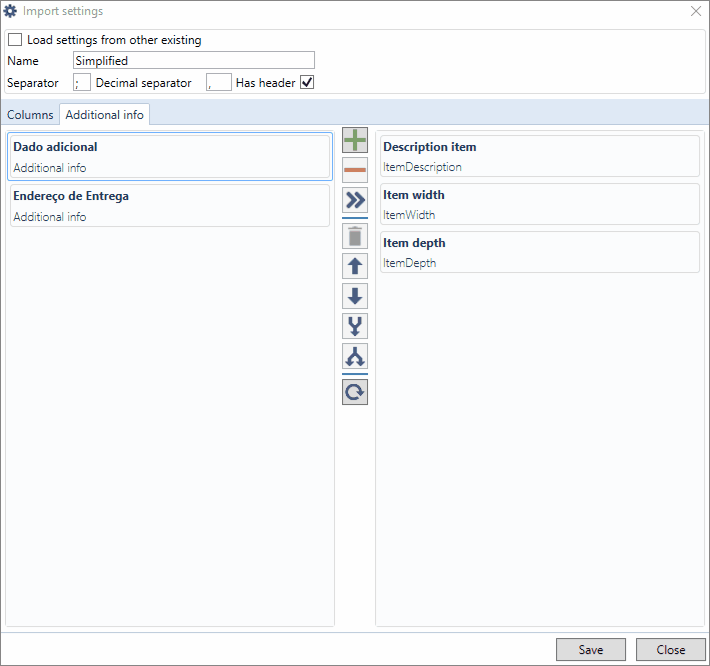Click the Separator input field
This screenshot has width=710, height=666.
82,82
